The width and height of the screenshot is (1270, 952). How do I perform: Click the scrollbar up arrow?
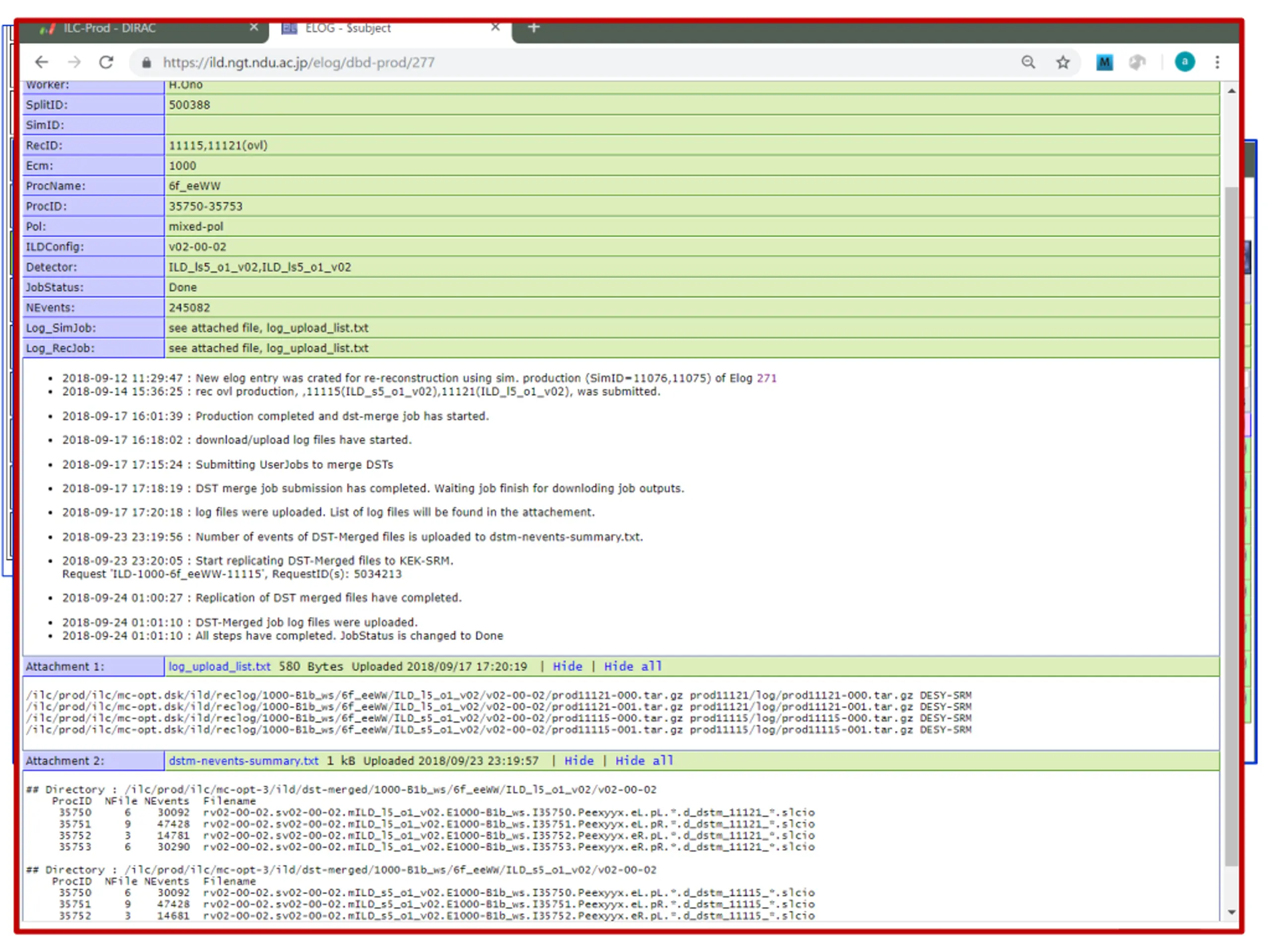(1231, 91)
